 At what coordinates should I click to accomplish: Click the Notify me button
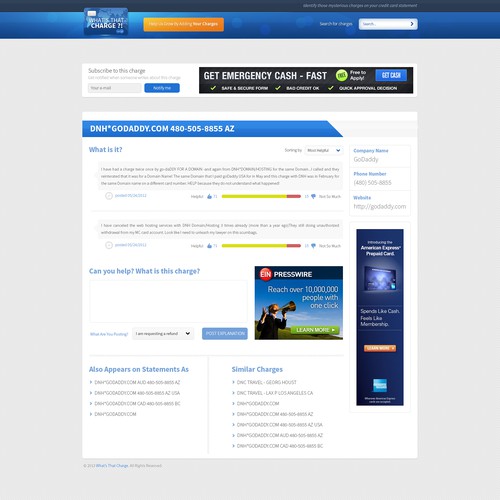tap(162, 88)
